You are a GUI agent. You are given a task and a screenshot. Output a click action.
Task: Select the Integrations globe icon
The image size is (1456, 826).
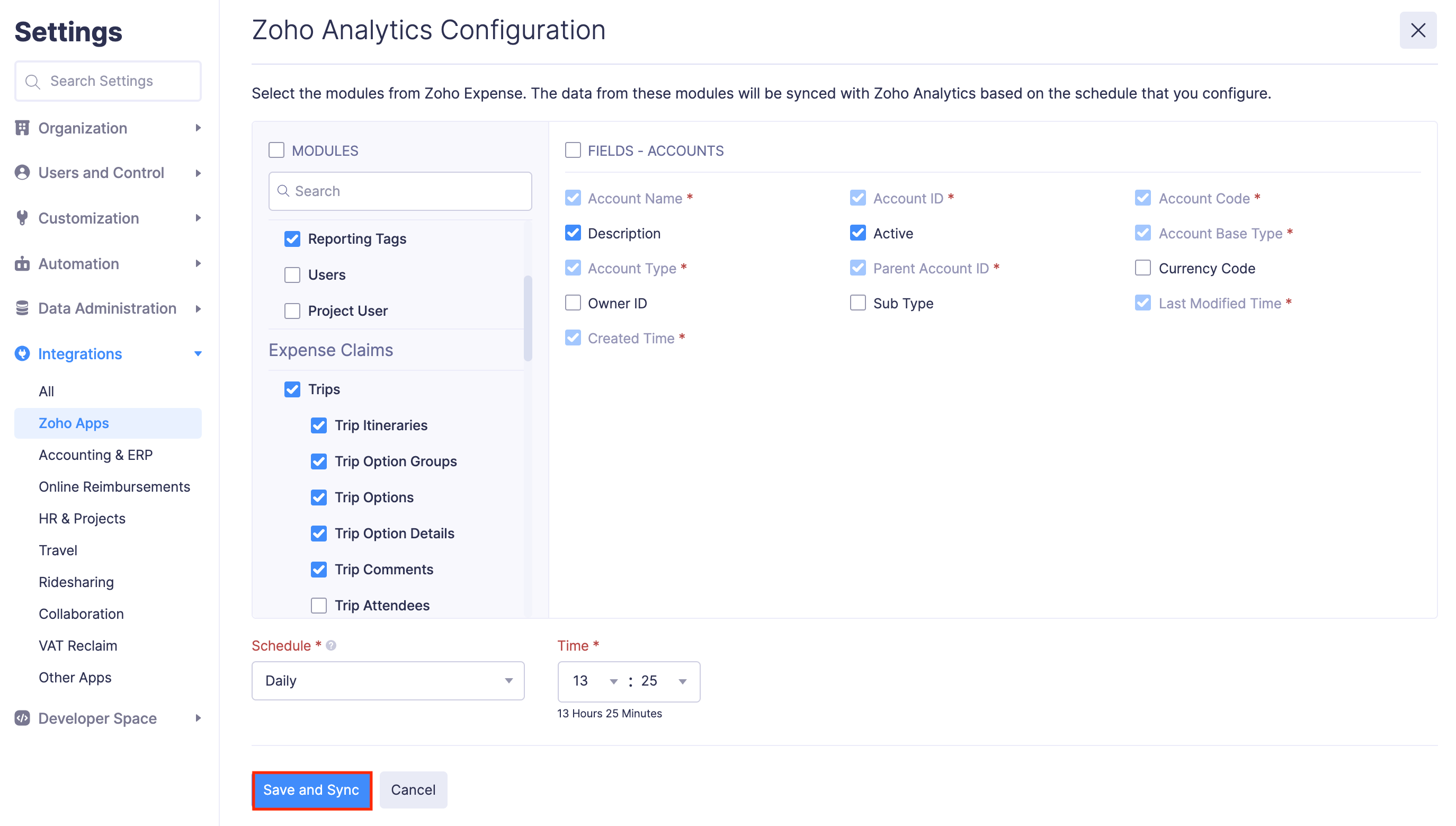tap(22, 353)
